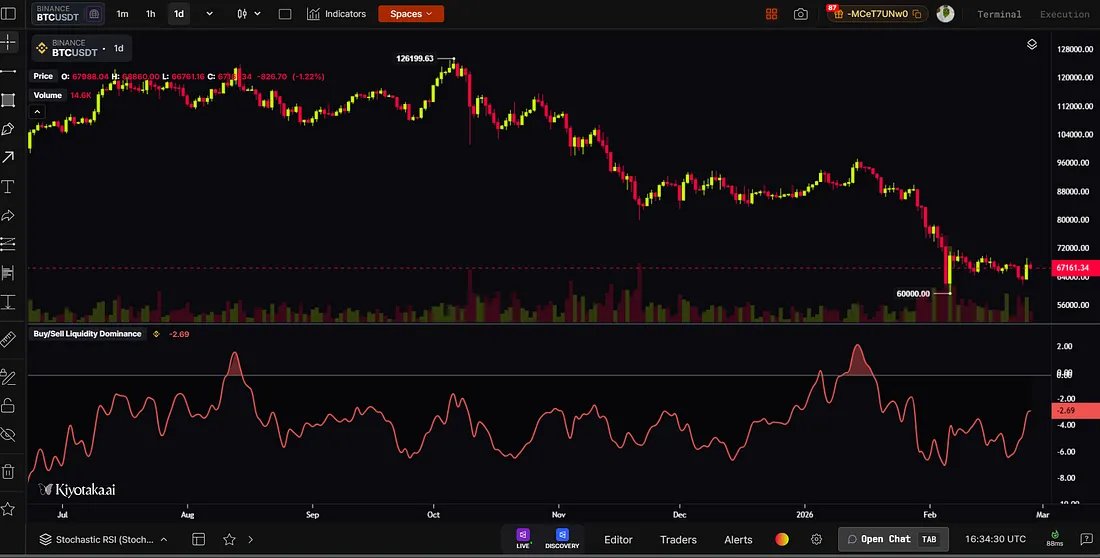Toggle the lock drawings icon
Viewport: 1100px width, 558px height.
(8, 406)
